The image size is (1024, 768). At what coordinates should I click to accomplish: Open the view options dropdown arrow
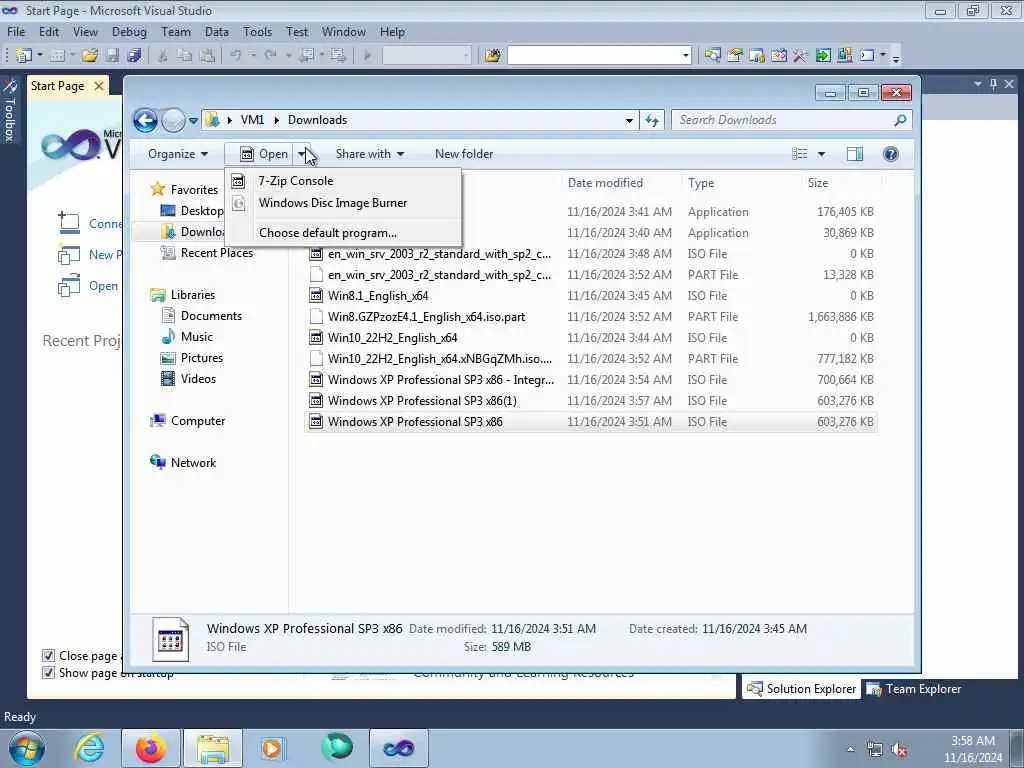pyautogui.click(x=822, y=154)
